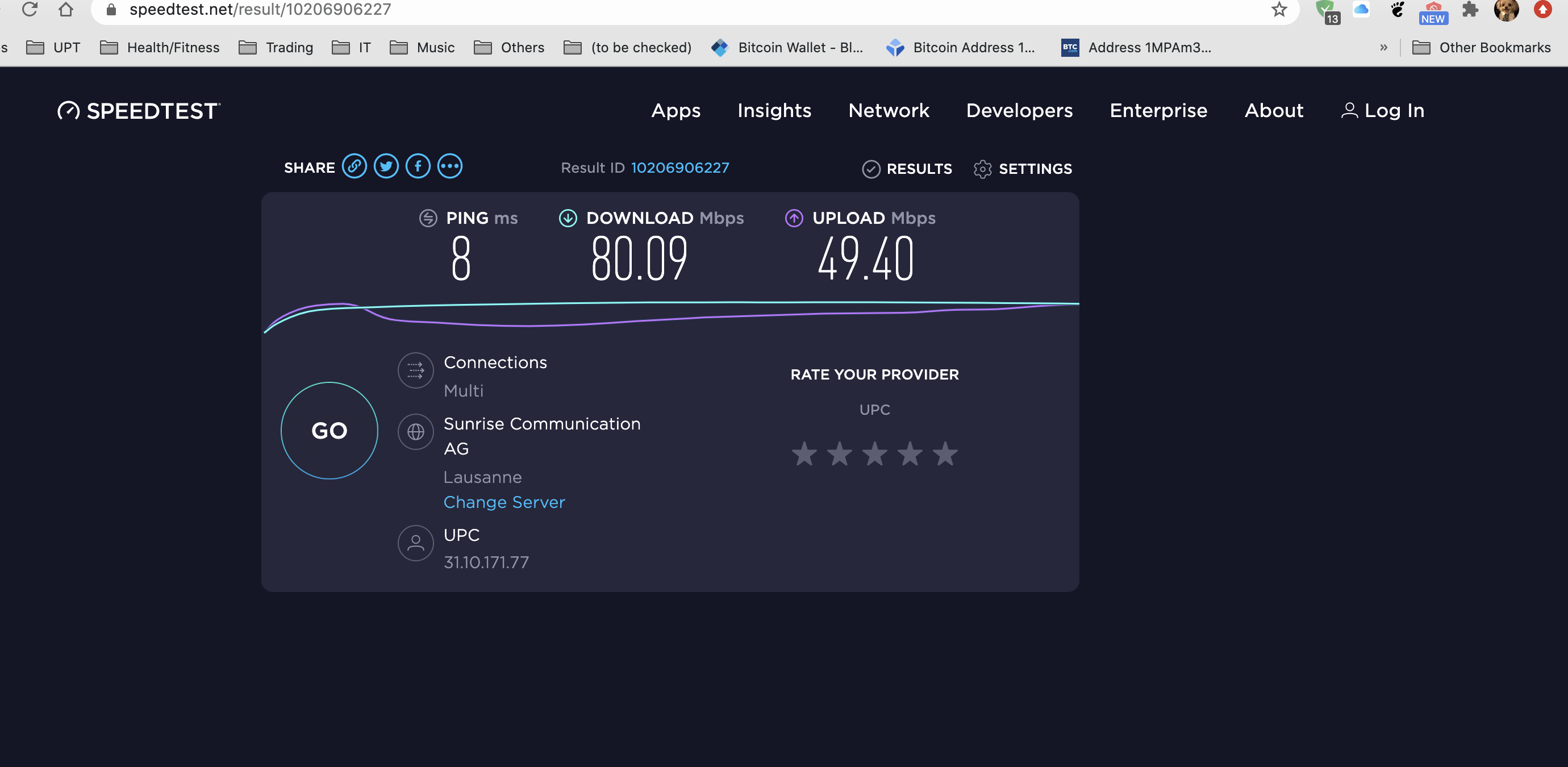The width and height of the screenshot is (1568, 767).
Task: Open the Insights menu
Action: point(774,111)
